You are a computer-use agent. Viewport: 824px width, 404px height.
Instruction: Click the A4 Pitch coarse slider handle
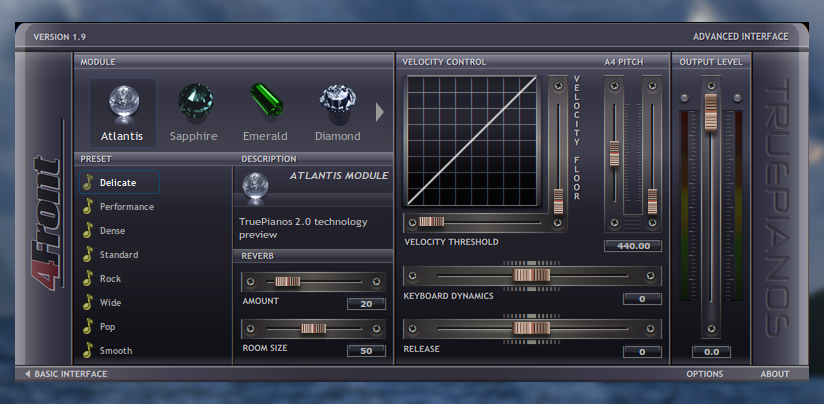tap(614, 153)
